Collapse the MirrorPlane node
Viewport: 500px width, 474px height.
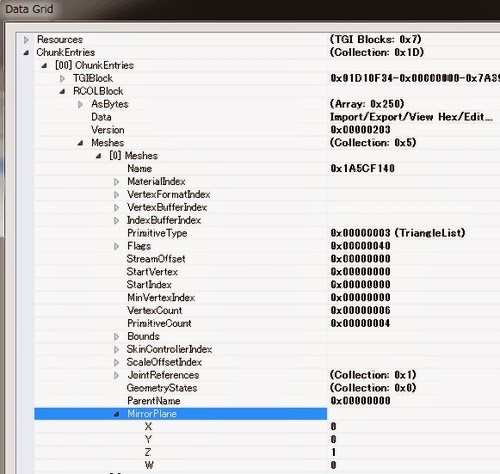[116, 414]
